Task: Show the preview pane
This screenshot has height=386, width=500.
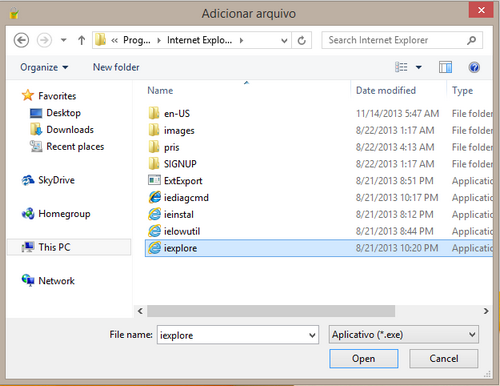Action: [445, 67]
